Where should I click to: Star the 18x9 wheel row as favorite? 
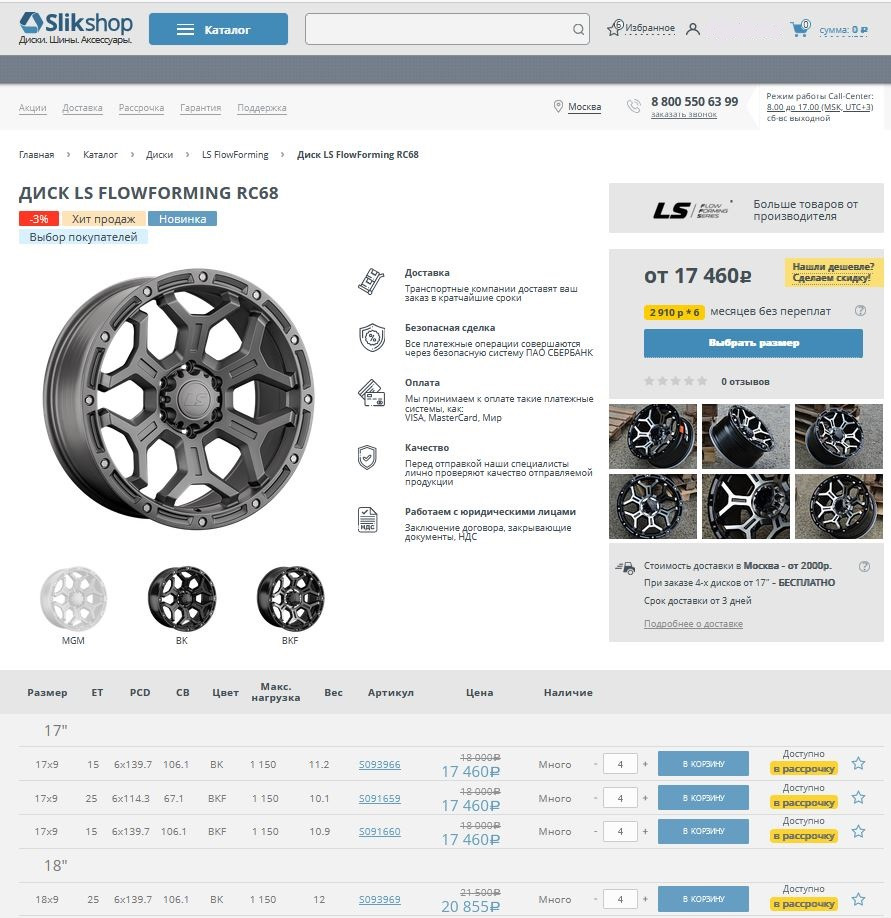(x=858, y=897)
